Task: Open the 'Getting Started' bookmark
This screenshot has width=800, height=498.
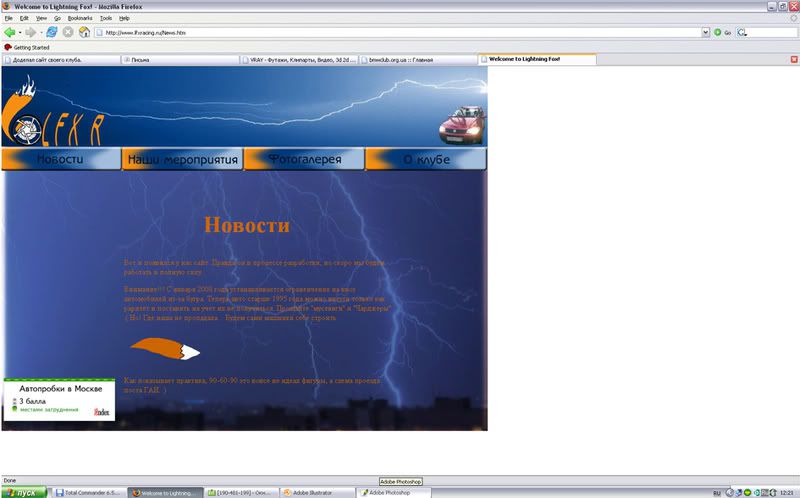Action: click(x=27, y=47)
